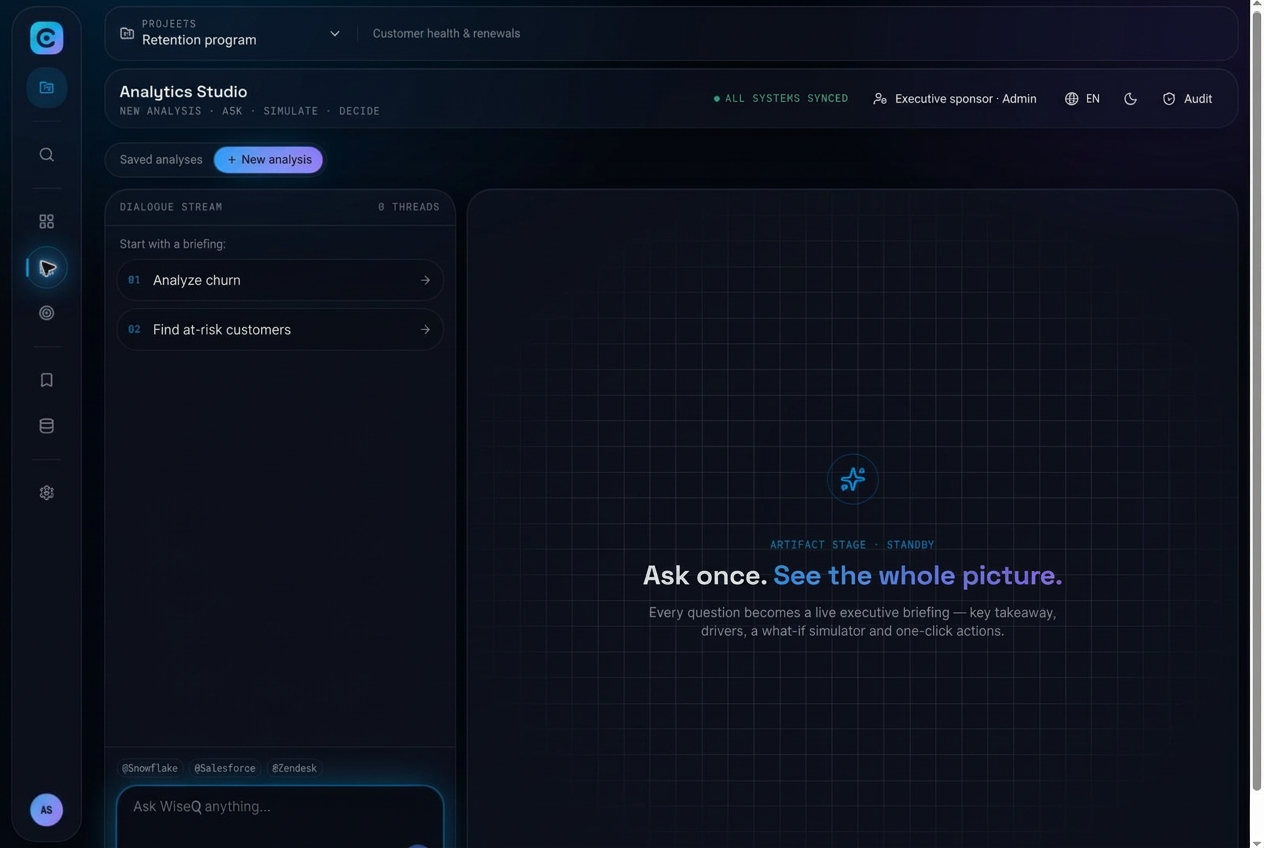Click the AS user avatar
The width and height of the screenshot is (1264, 848).
46,810
